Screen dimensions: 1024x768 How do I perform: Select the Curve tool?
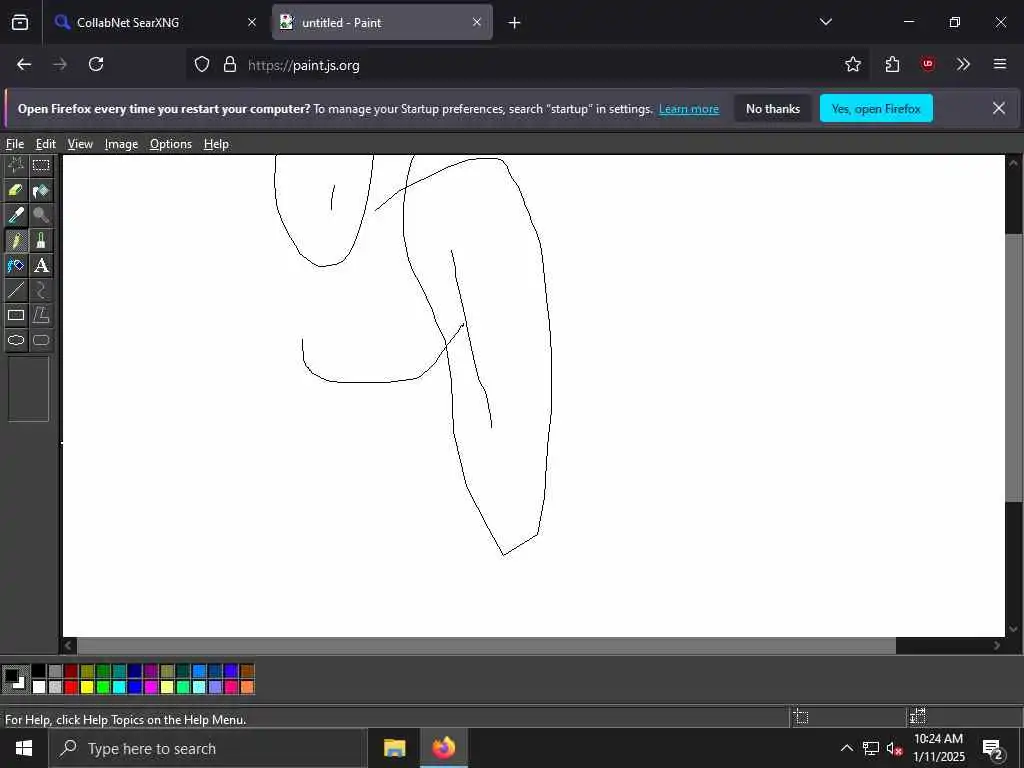41,290
